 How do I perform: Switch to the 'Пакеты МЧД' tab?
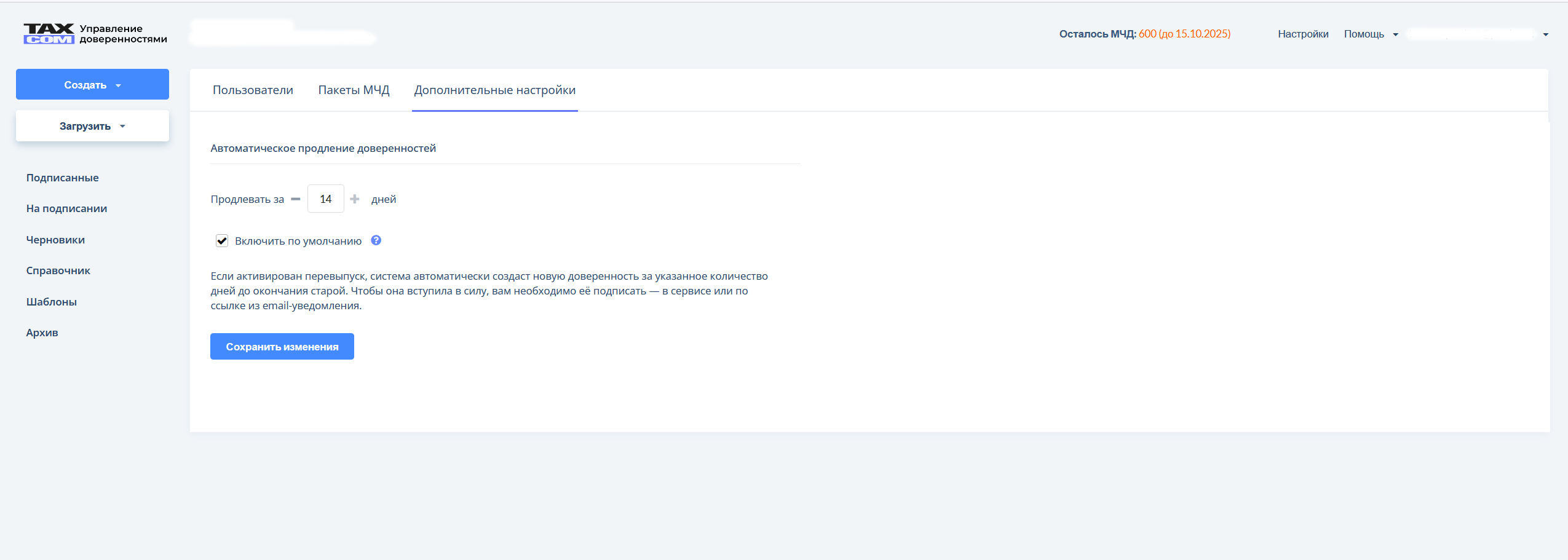pyautogui.click(x=354, y=90)
